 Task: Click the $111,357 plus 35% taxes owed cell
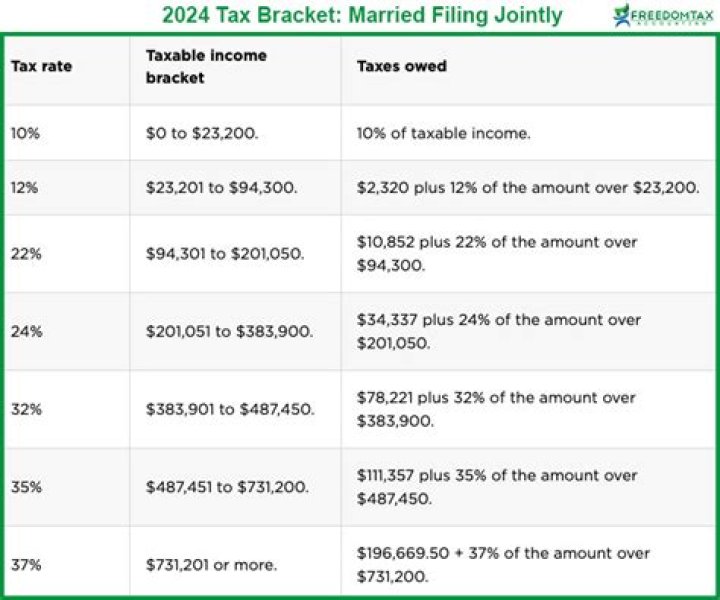click(x=496, y=487)
